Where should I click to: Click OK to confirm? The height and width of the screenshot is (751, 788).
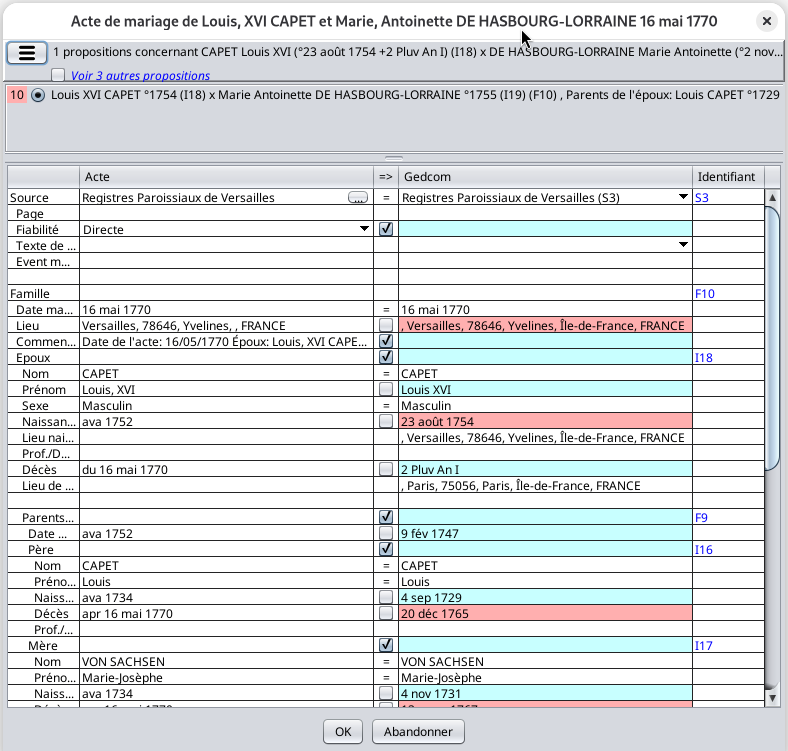tap(343, 731)
